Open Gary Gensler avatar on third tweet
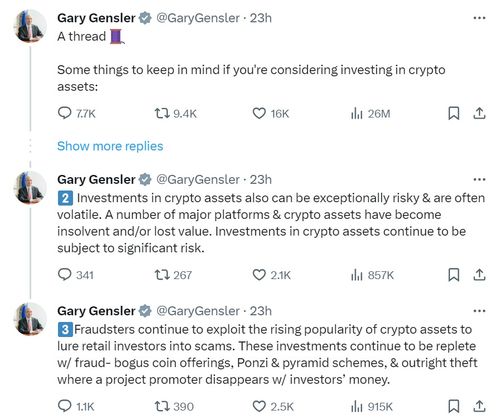The image size is (499, 420). pos(30,319)
